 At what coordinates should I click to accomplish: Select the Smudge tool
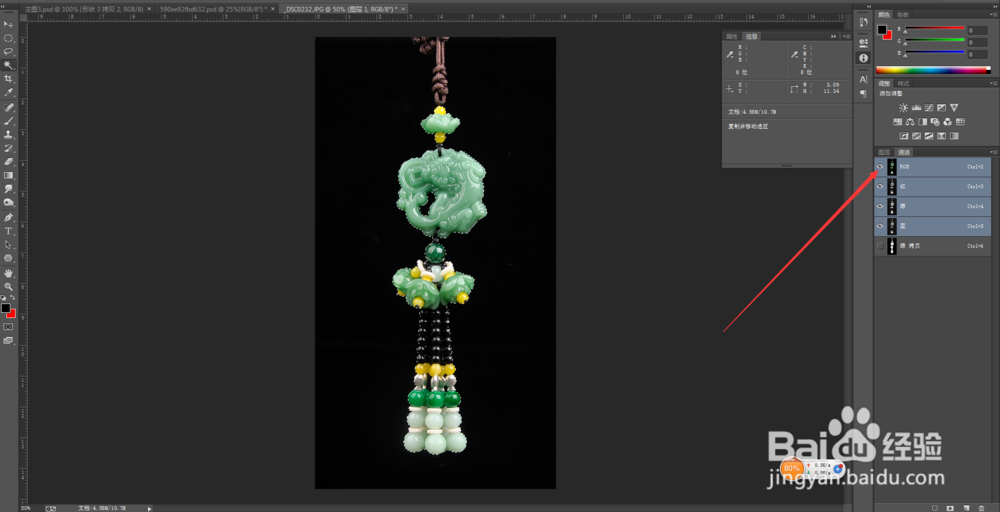(8, 189)
